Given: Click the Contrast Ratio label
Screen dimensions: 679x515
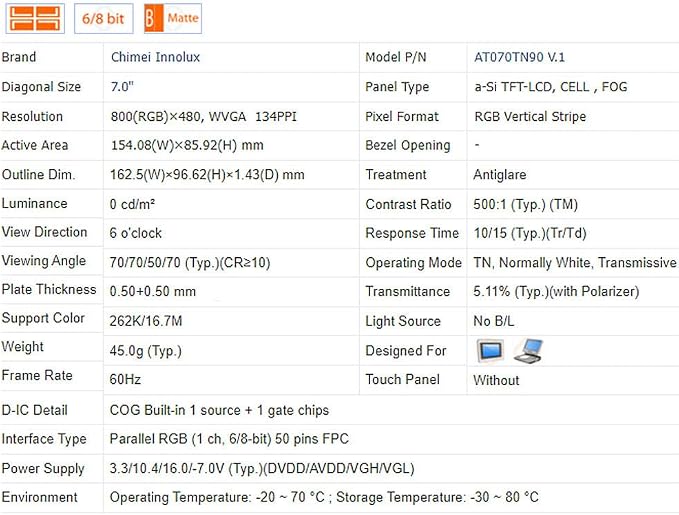Looking at the screenshot, I should click(x=408, y=204).
